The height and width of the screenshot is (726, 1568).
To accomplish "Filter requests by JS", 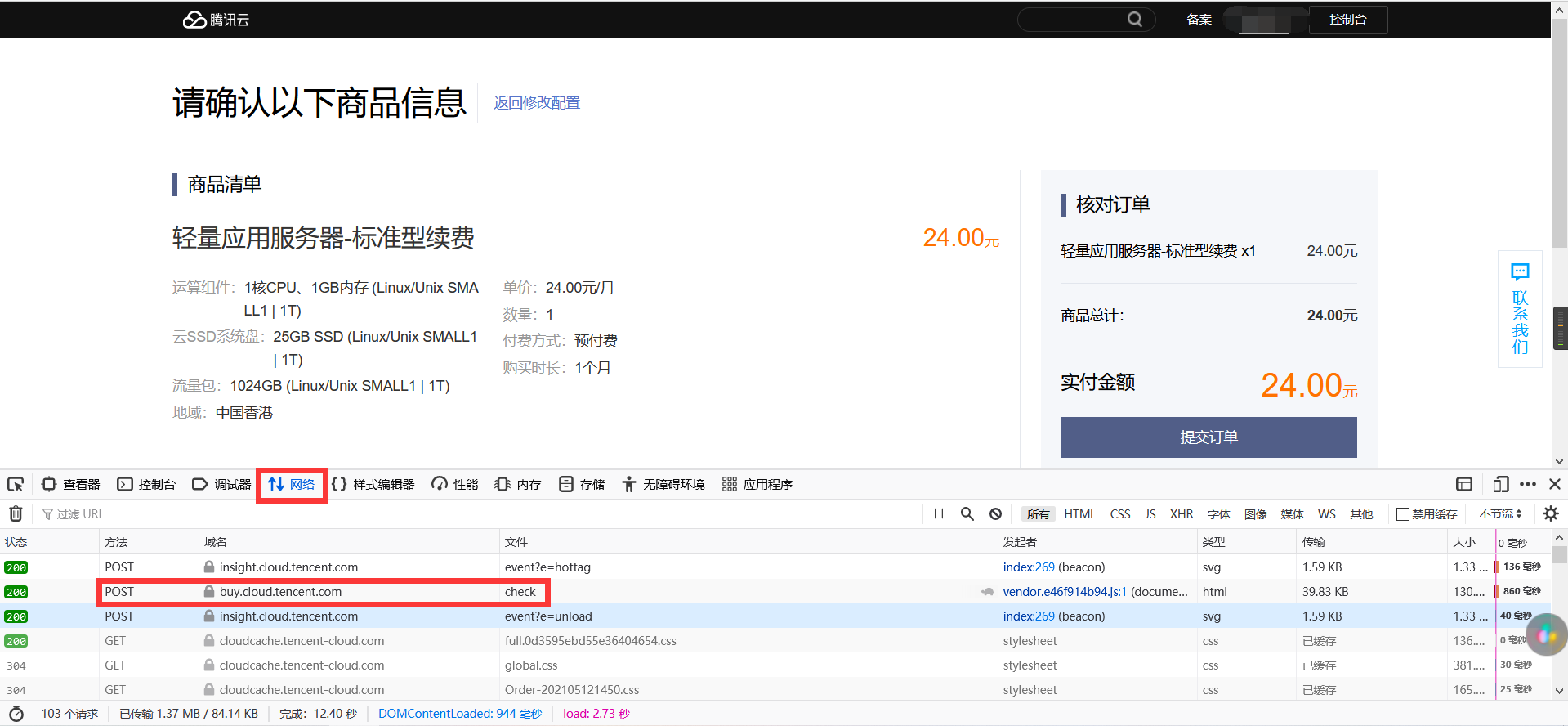I will click(1150, 513).
